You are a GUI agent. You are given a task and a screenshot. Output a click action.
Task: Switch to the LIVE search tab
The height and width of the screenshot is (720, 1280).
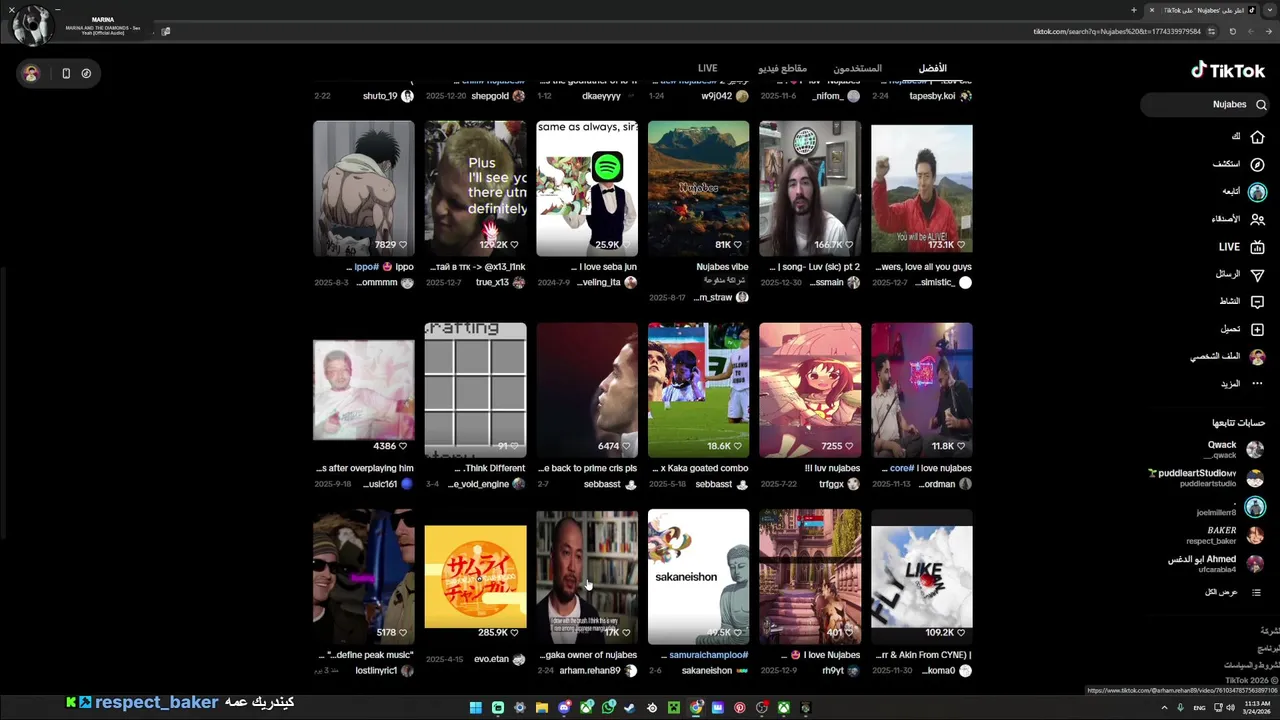tap(708, 68)
